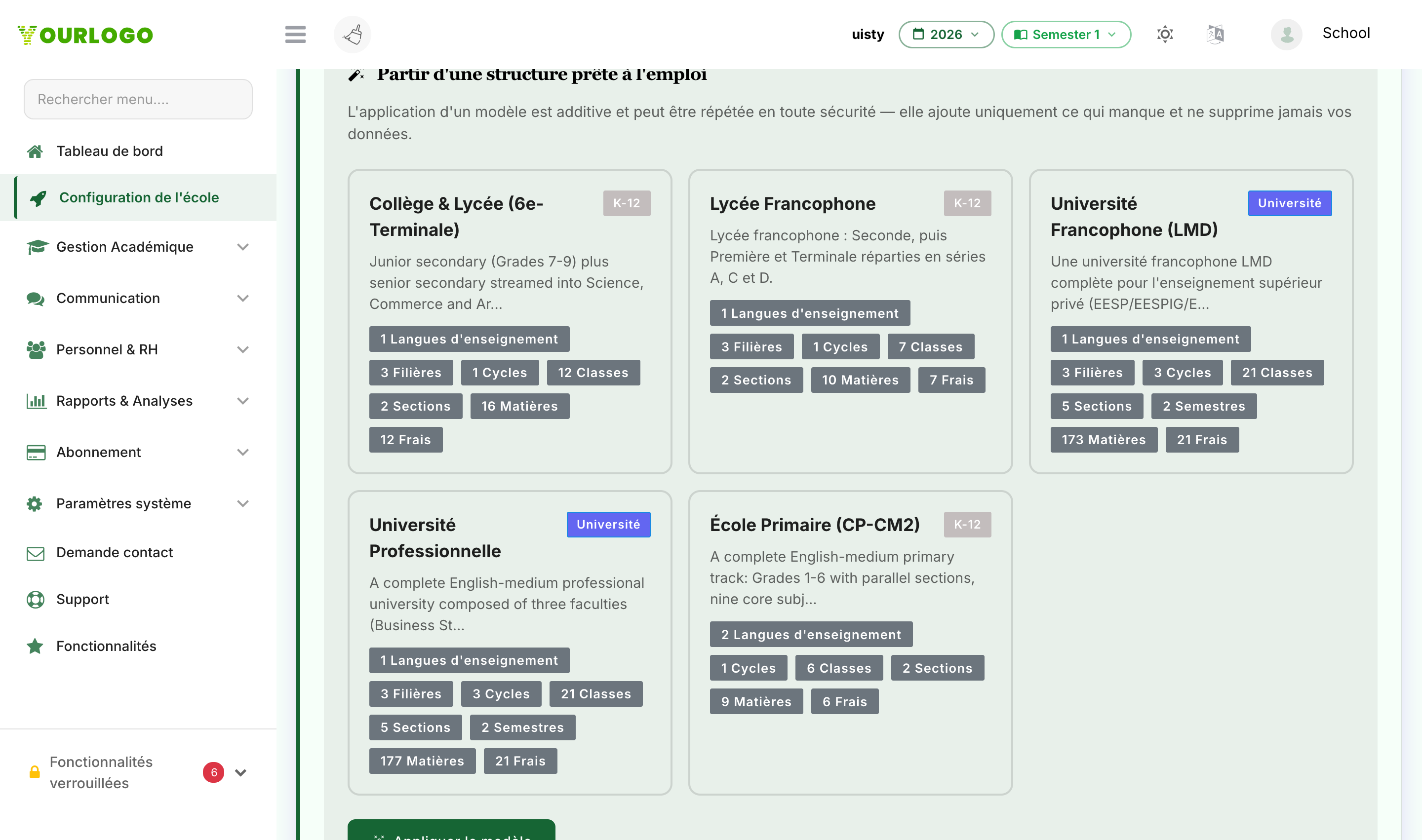This screenshot has width=1422, height=840.
Task: Click the star icon for Fonctionnalités
Action: coord(35,646)
